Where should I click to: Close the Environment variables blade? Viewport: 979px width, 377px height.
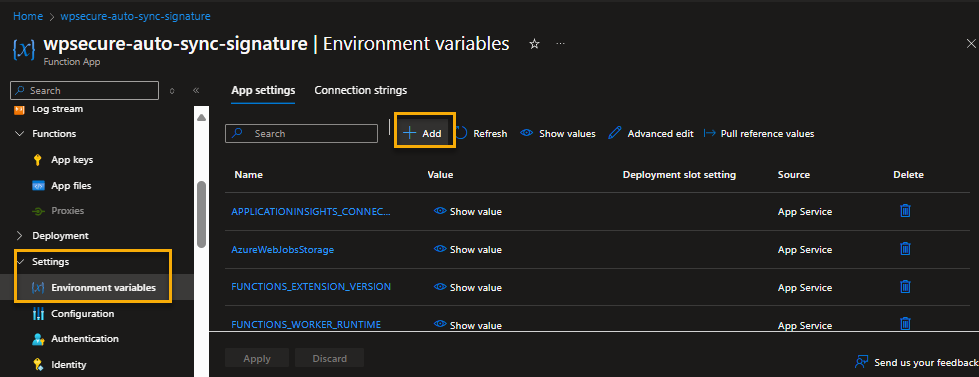pos(971,44)
